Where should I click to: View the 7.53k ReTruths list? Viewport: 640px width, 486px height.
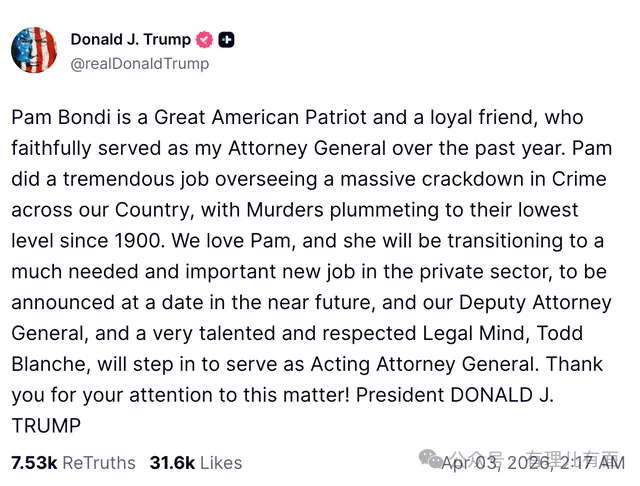click(x=73, y=462)
